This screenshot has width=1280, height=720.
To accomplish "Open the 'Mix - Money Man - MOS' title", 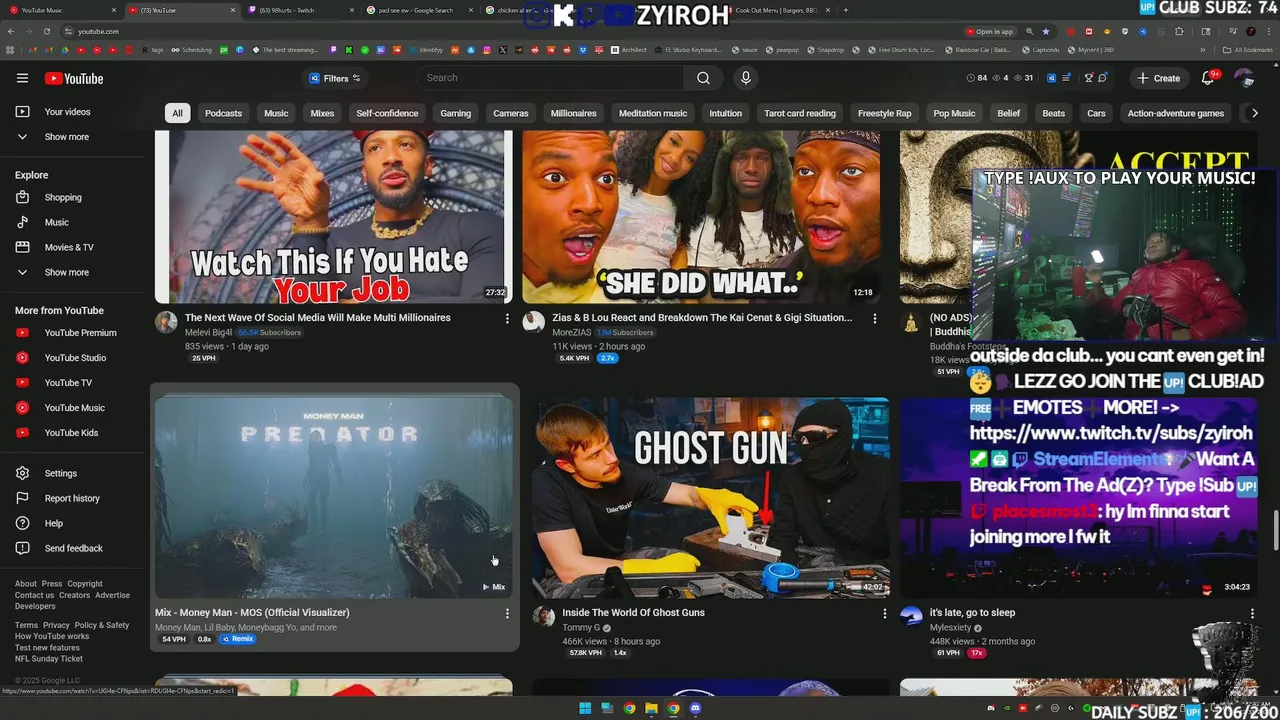I will coord(252,613).
